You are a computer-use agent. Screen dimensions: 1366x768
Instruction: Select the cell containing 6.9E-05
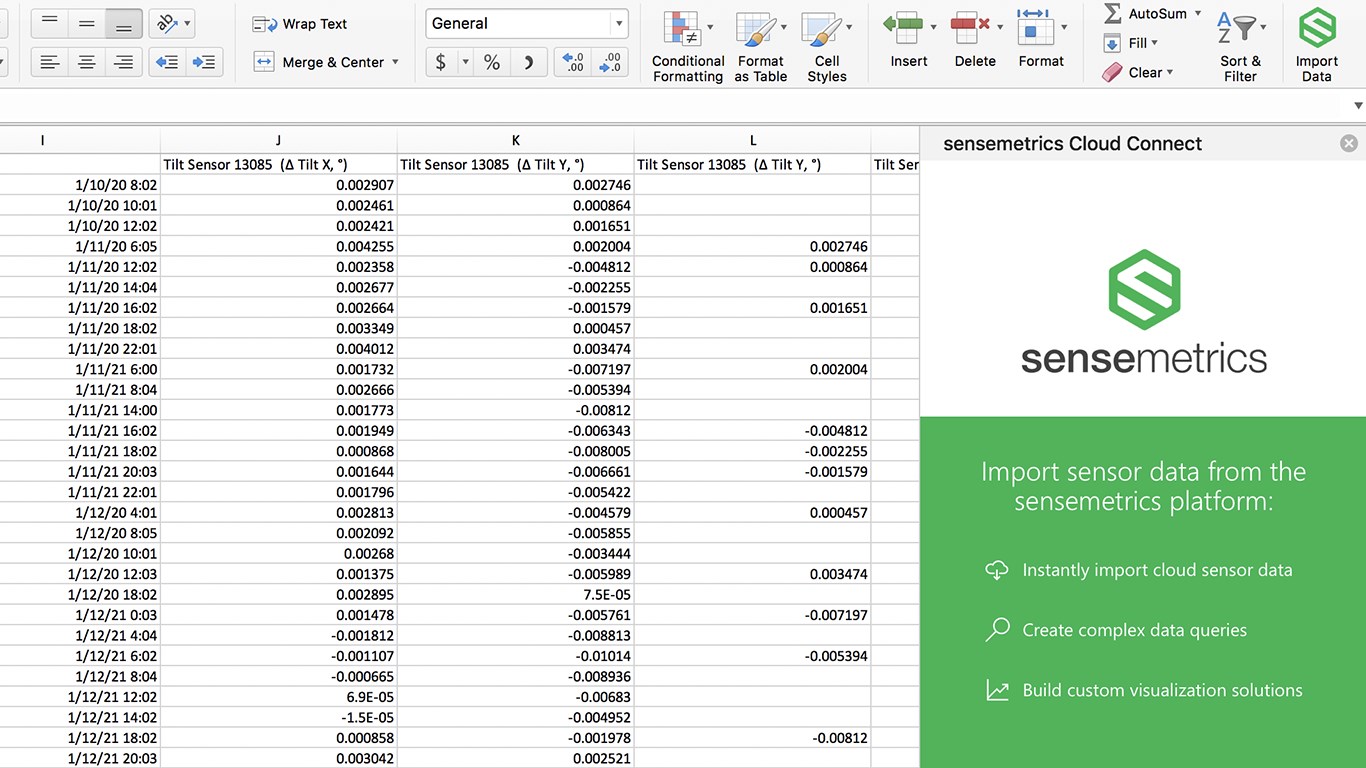(278, 697)
